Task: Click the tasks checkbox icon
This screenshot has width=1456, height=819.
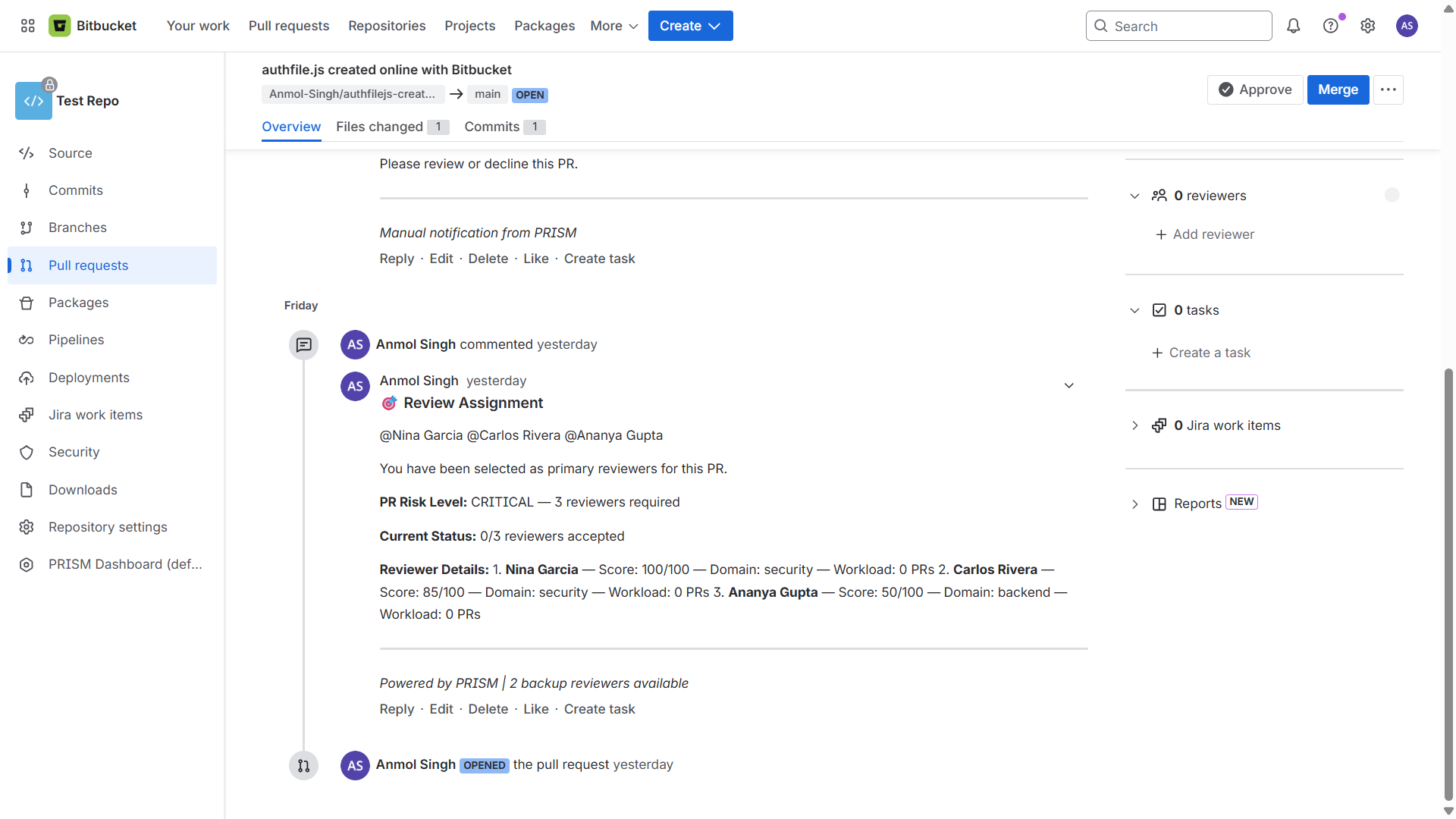Action: coord(1159,310)
